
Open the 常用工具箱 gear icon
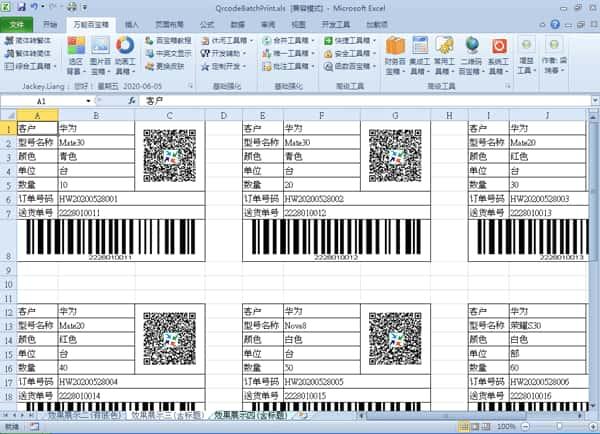tap(444, 46)
